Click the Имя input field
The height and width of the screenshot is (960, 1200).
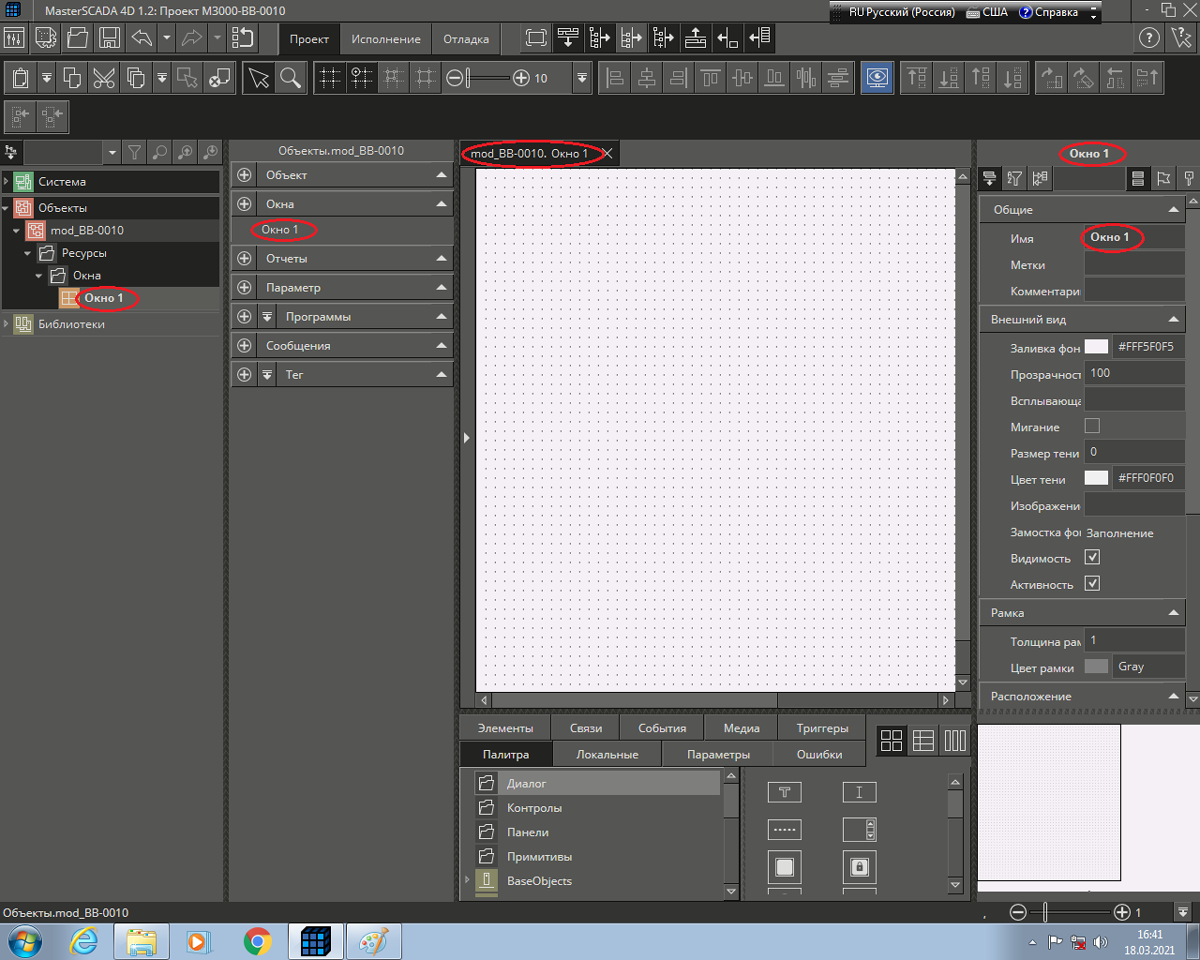click(x=1134, y=238)
